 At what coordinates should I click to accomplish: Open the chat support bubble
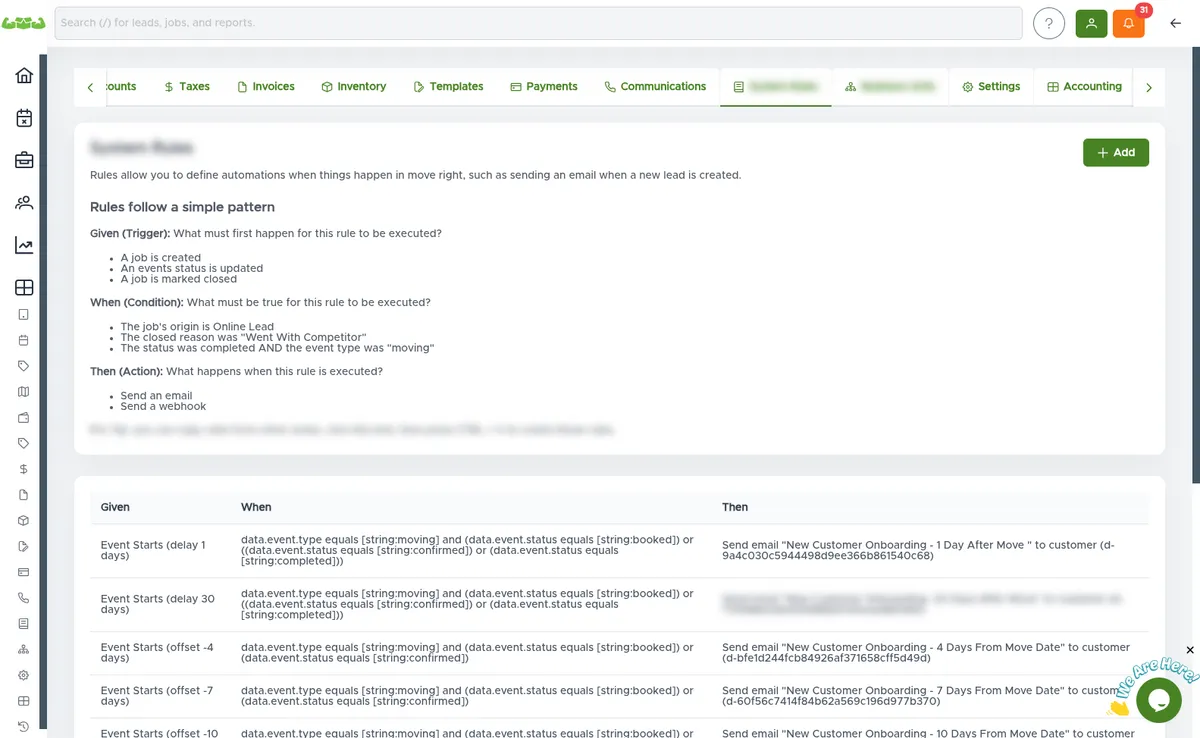1158,700
